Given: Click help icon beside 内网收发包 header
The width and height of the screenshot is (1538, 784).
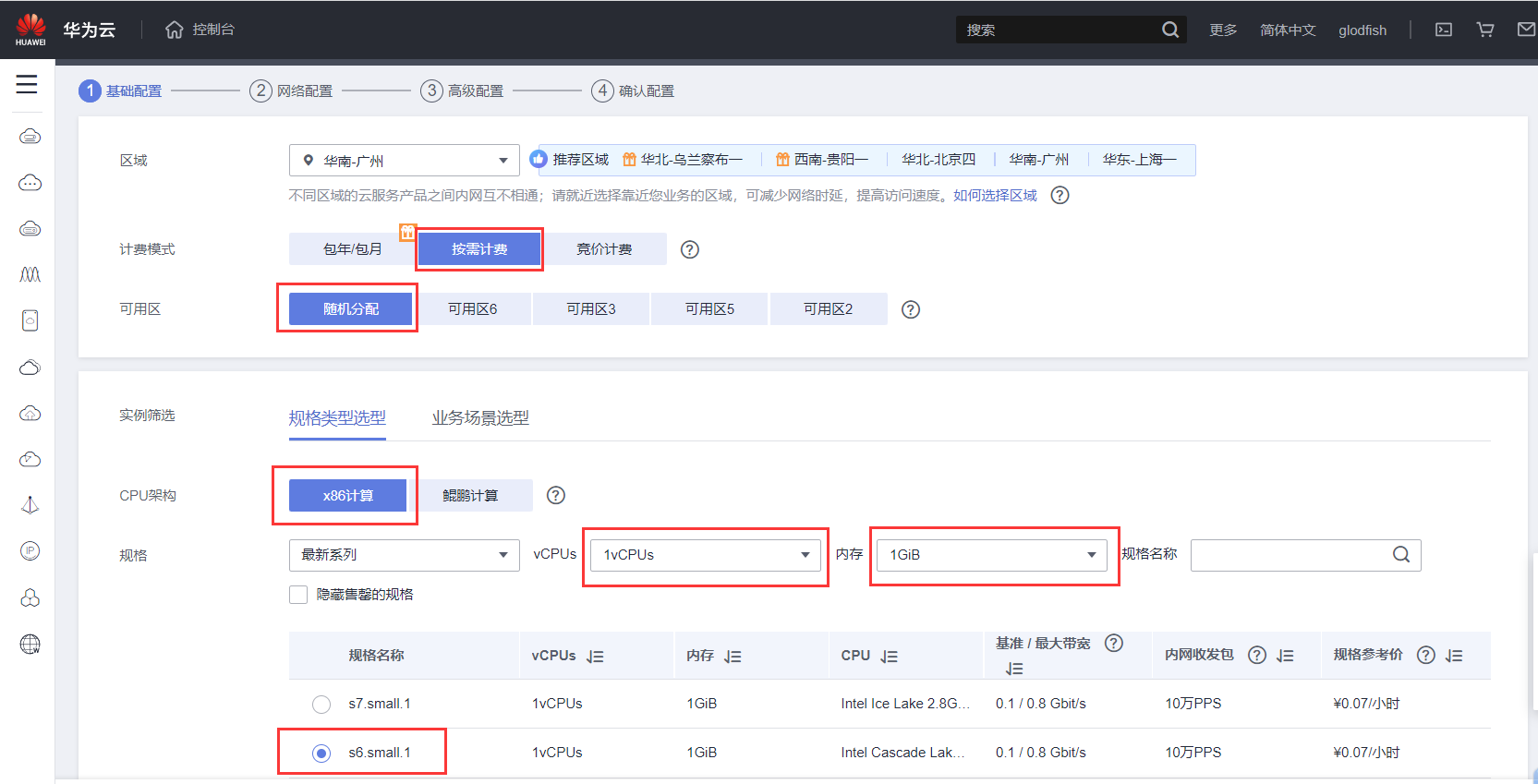Looking at the screenshot, I should coord(1257,655).
